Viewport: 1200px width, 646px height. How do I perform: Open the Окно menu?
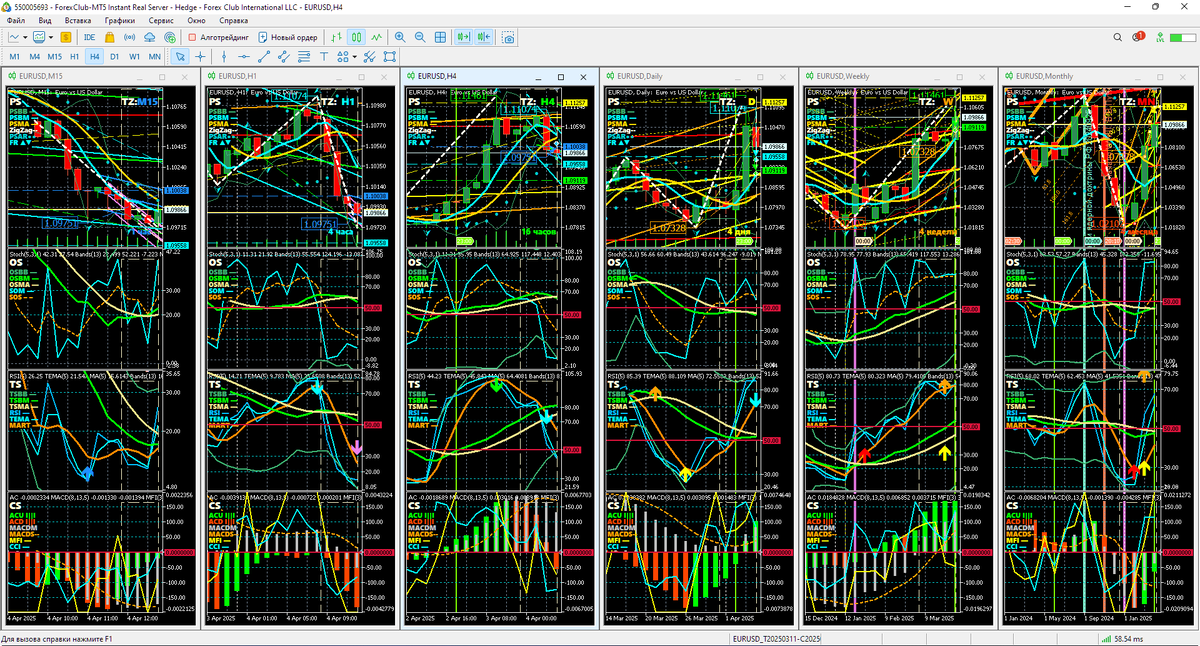tap(196, 20)
